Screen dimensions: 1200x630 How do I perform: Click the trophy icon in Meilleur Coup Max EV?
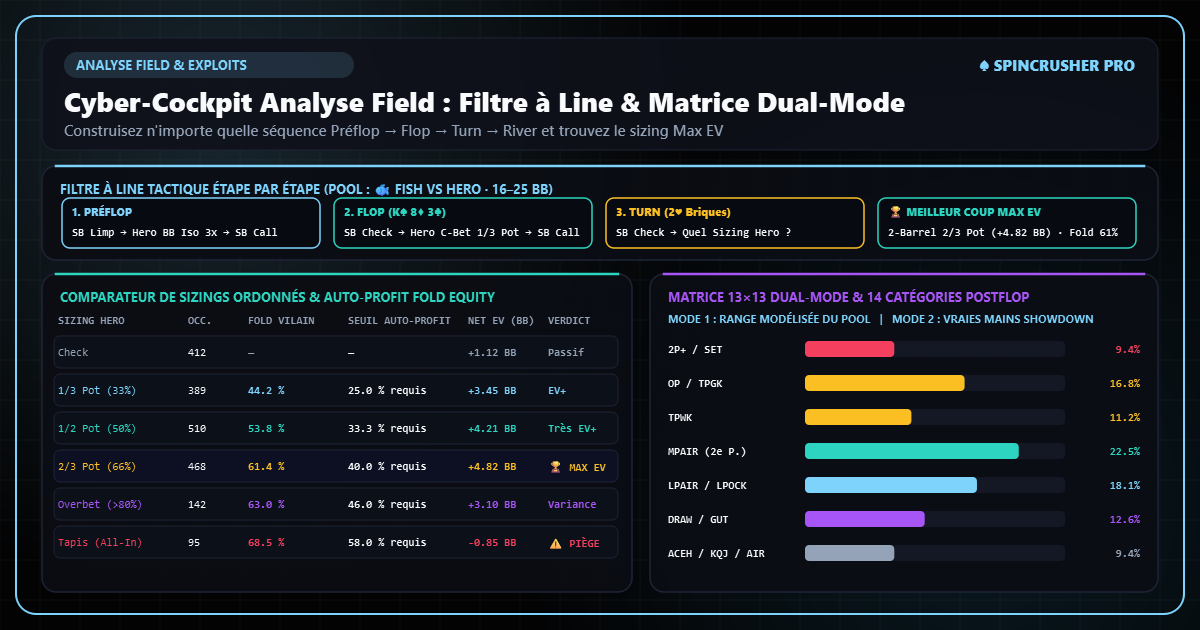click(x=895, y=212)
